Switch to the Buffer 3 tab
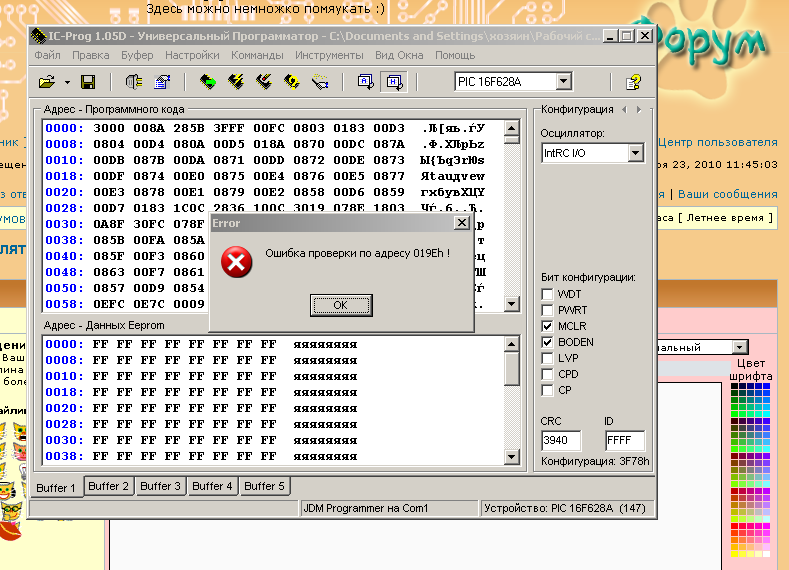 (x=160, y=486)
